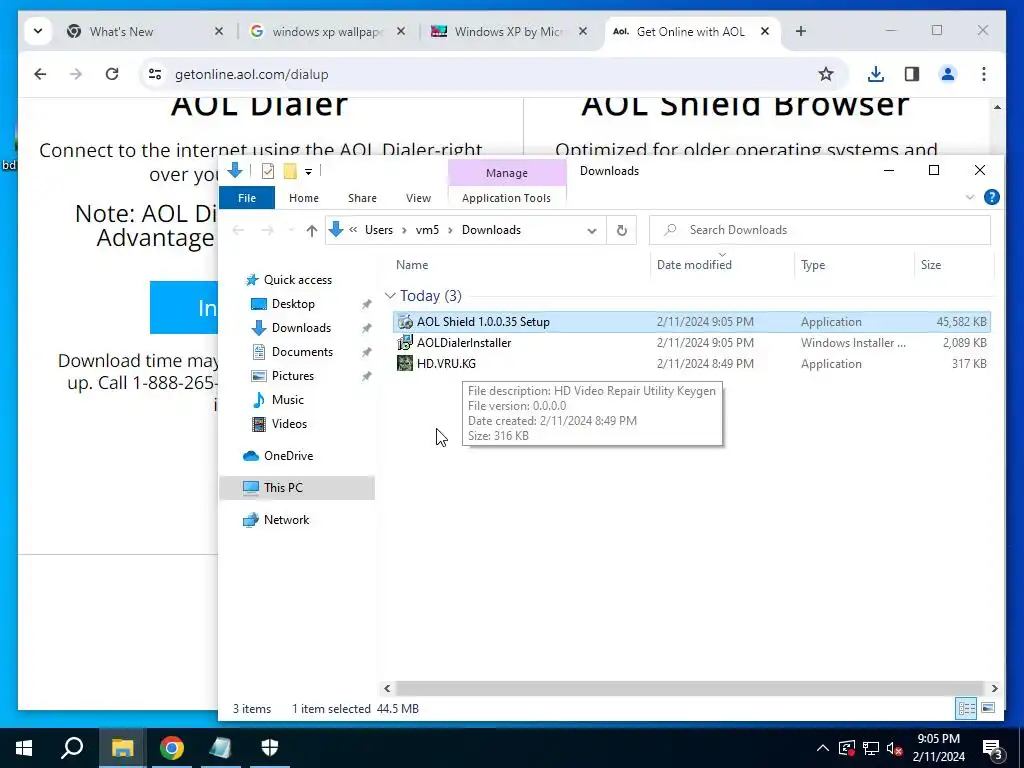Click the quick access Properties icon
This screenshot has height=768, width=1024.
tap(268, 171)
